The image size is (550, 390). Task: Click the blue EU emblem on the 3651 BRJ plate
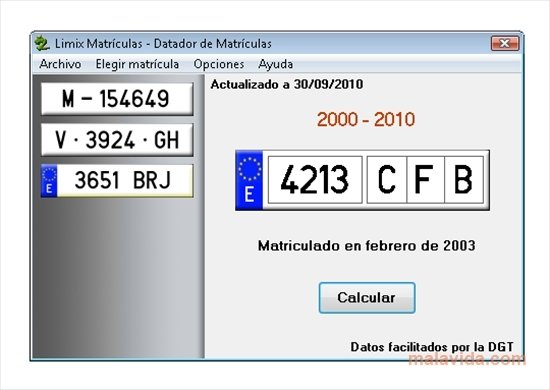49,181
